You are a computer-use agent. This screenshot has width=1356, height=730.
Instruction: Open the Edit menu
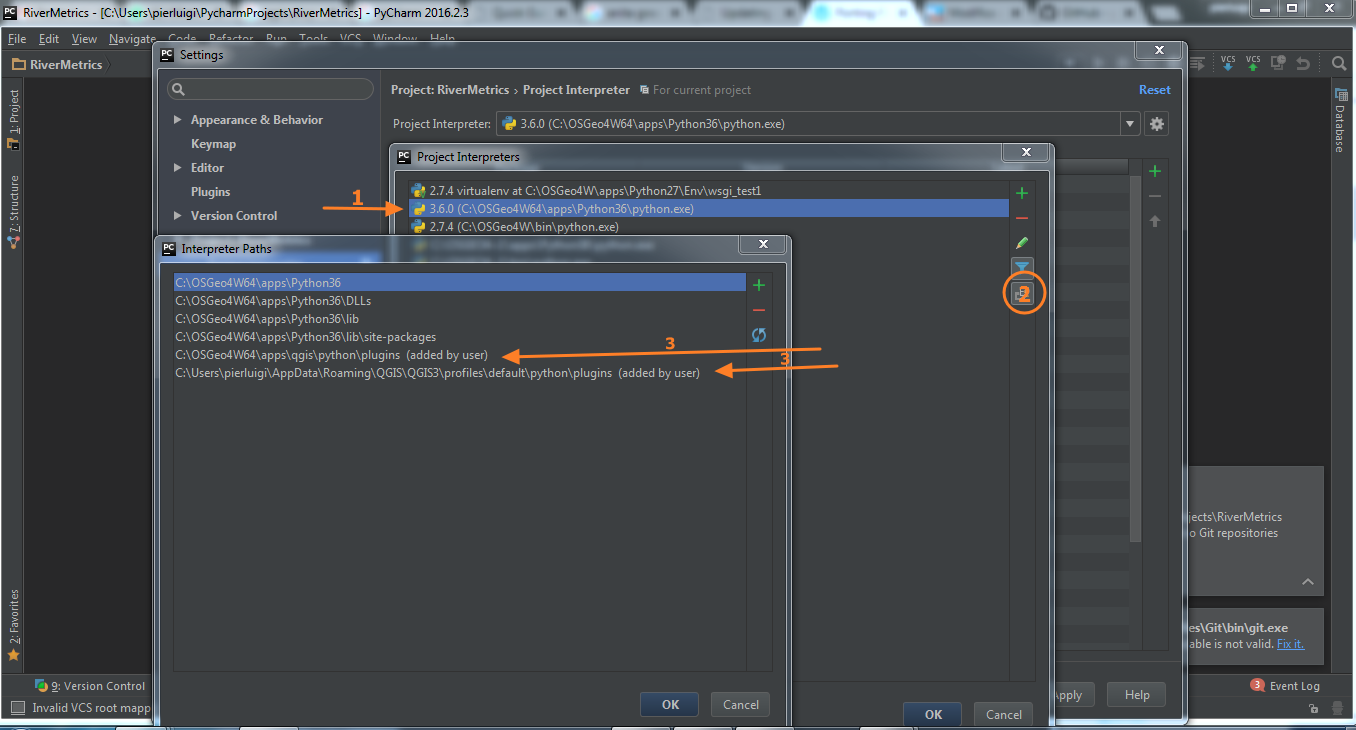[x=49, y=38]
